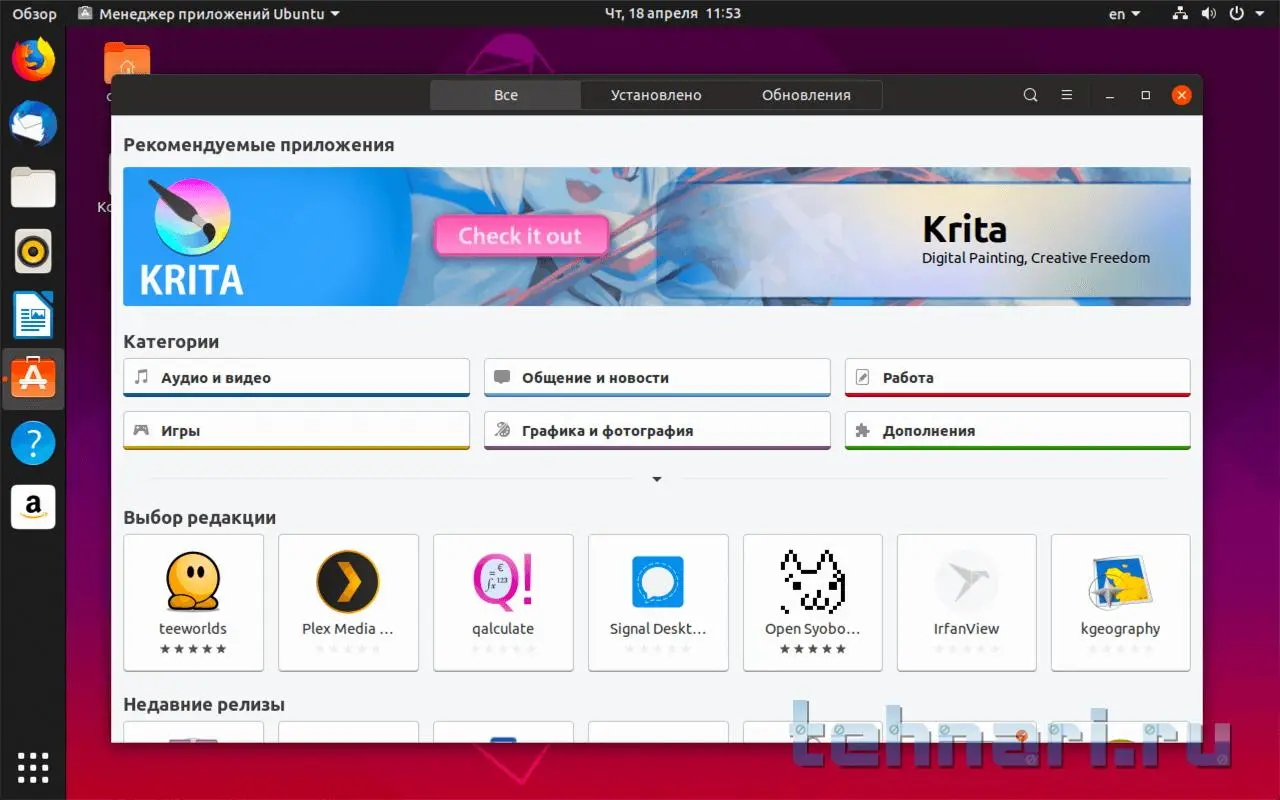Click the Ubuntu Software dock icon
1280x800 pixels.
(33, 379)
